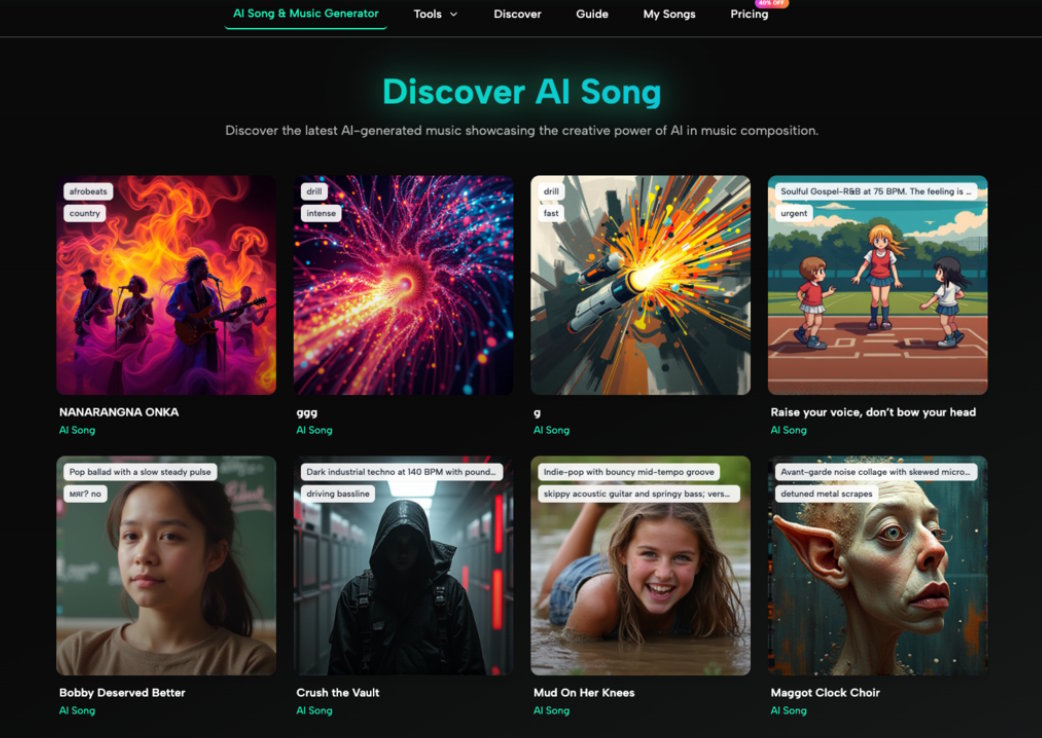Screen dimensions: 1042x738
Task: Open the Maggot Clock Choir cover image
Action: pyautogui.click(x=878, y=565)
